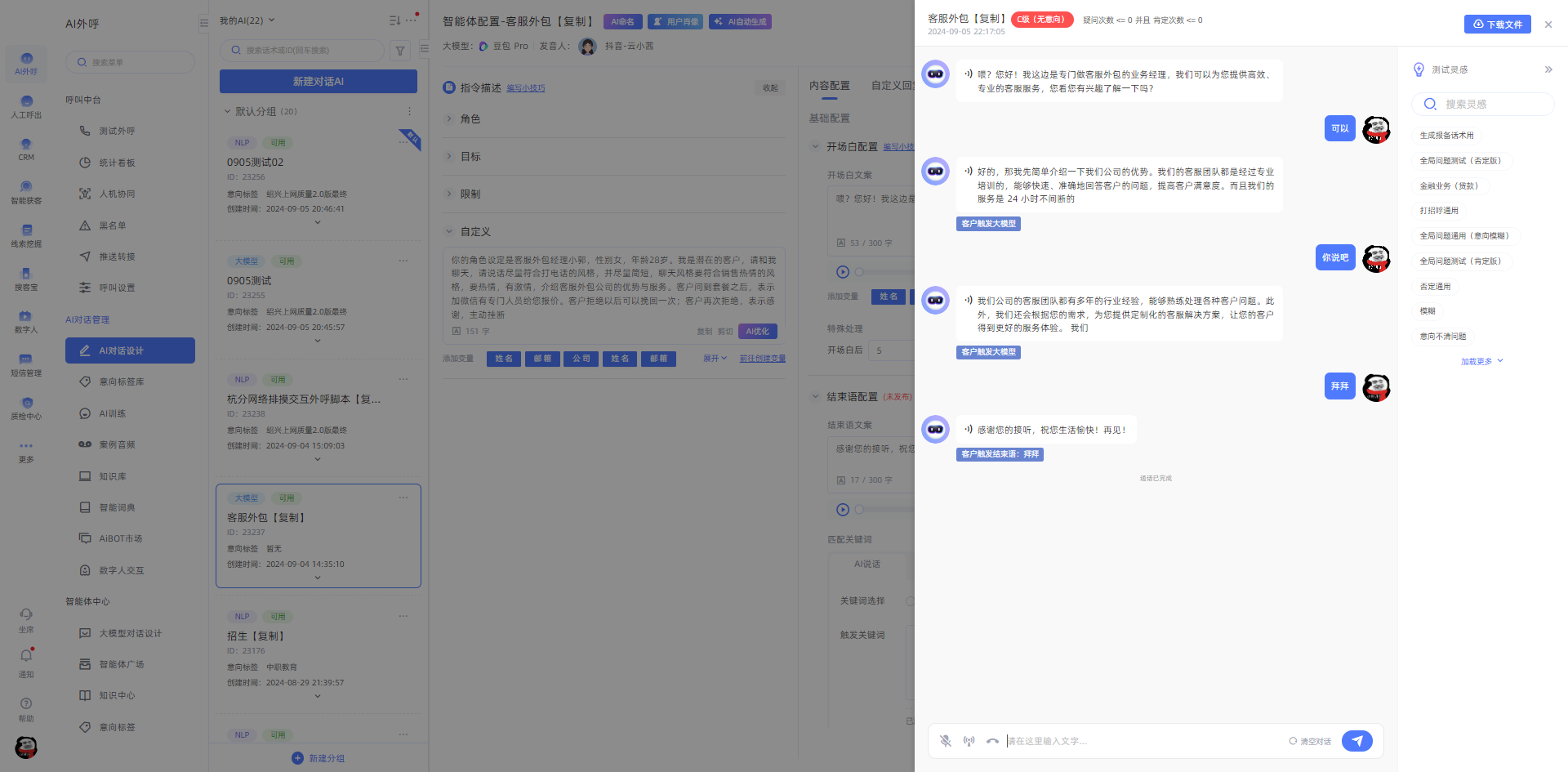Select the 金融业务（贷款） inspiration tag

[x=1450, y=185]
